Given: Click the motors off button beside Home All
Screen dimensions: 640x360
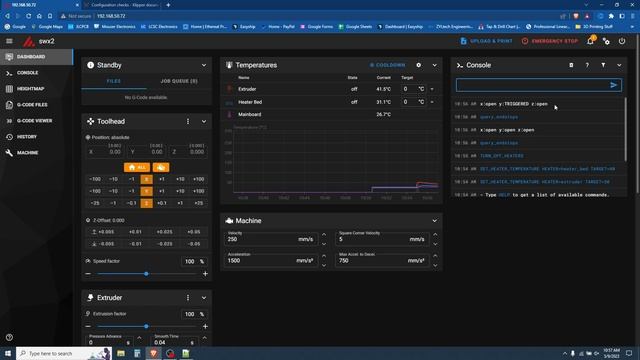Looking at the screenshot, I should 161,167.
